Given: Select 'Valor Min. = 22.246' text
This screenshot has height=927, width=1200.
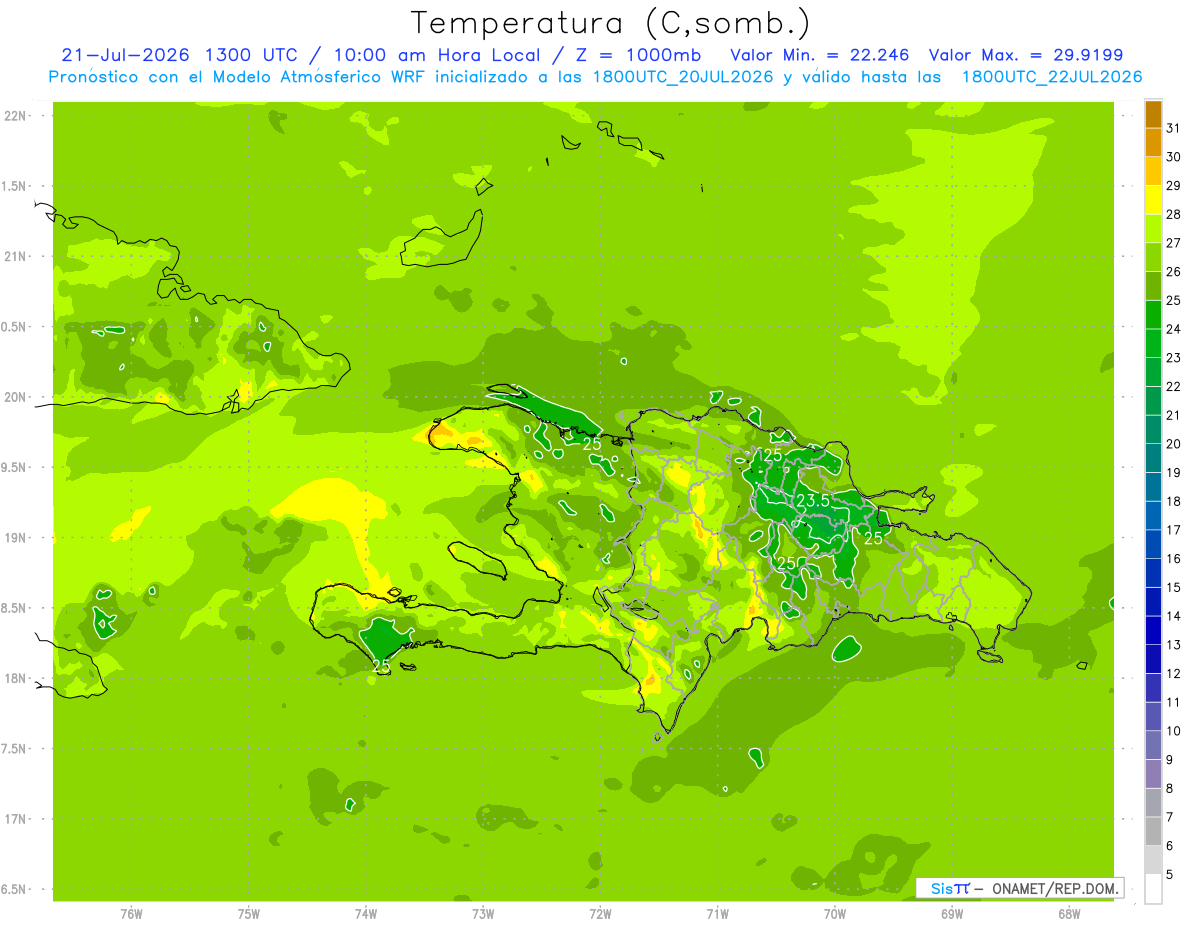Looking at the screenshot, I should click(820, 55).
